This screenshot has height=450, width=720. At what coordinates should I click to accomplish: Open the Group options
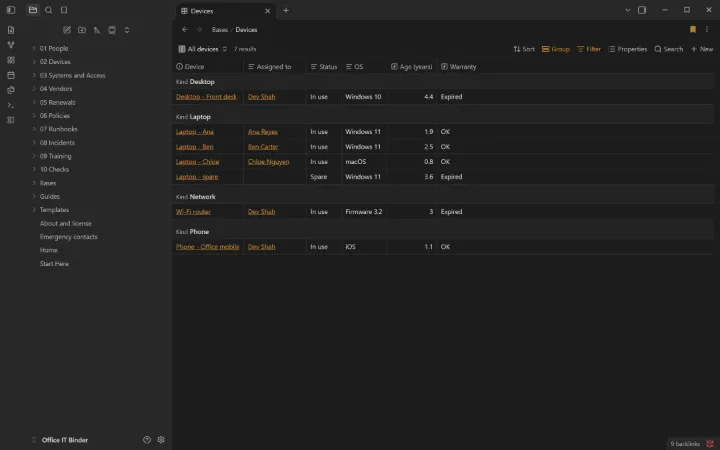[x=556, y=49]
